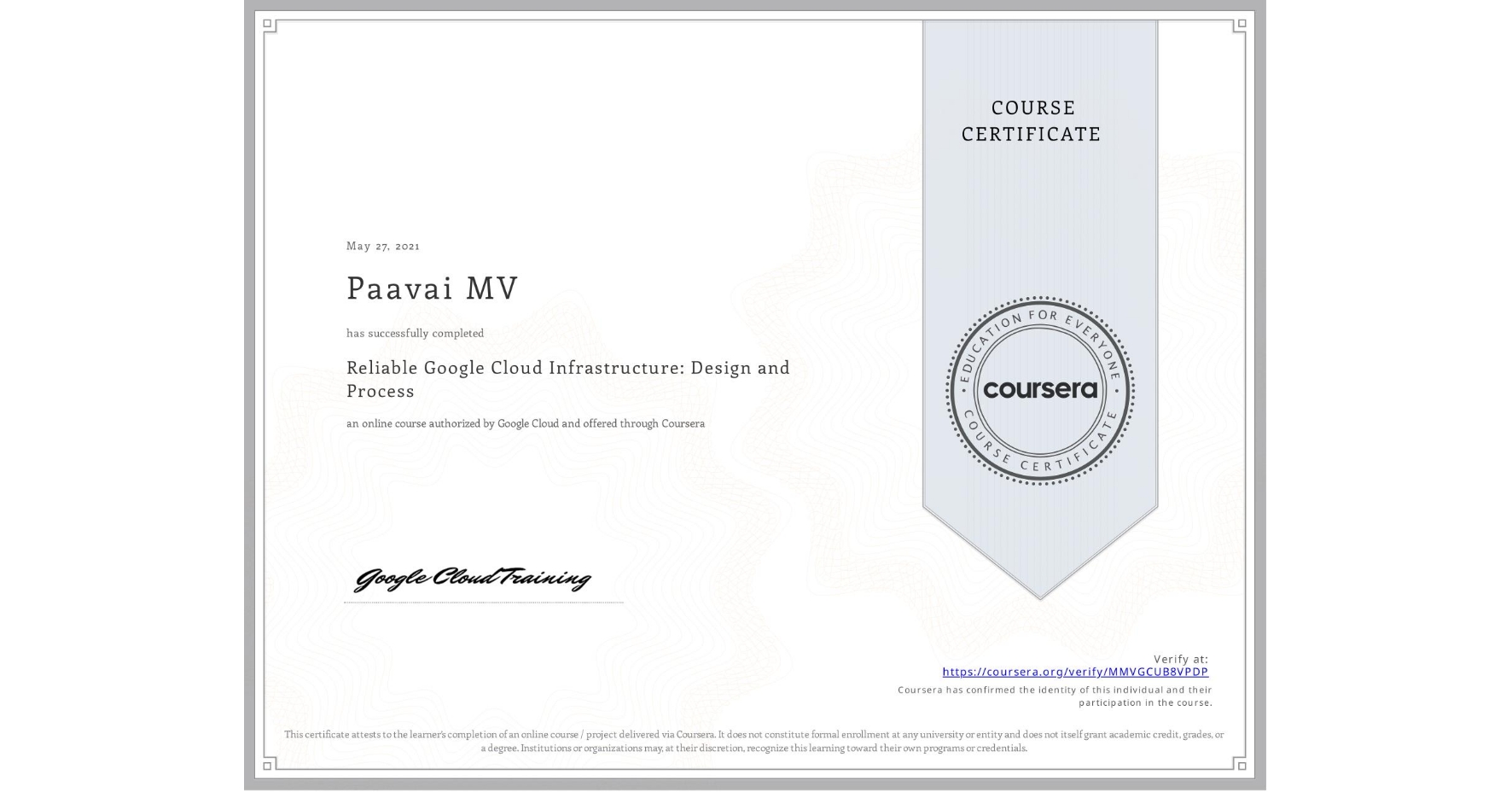1512x792 pixels.
Task: Click the 'Coursera has confirmed the identity' statement
Action: point(1055,696)
